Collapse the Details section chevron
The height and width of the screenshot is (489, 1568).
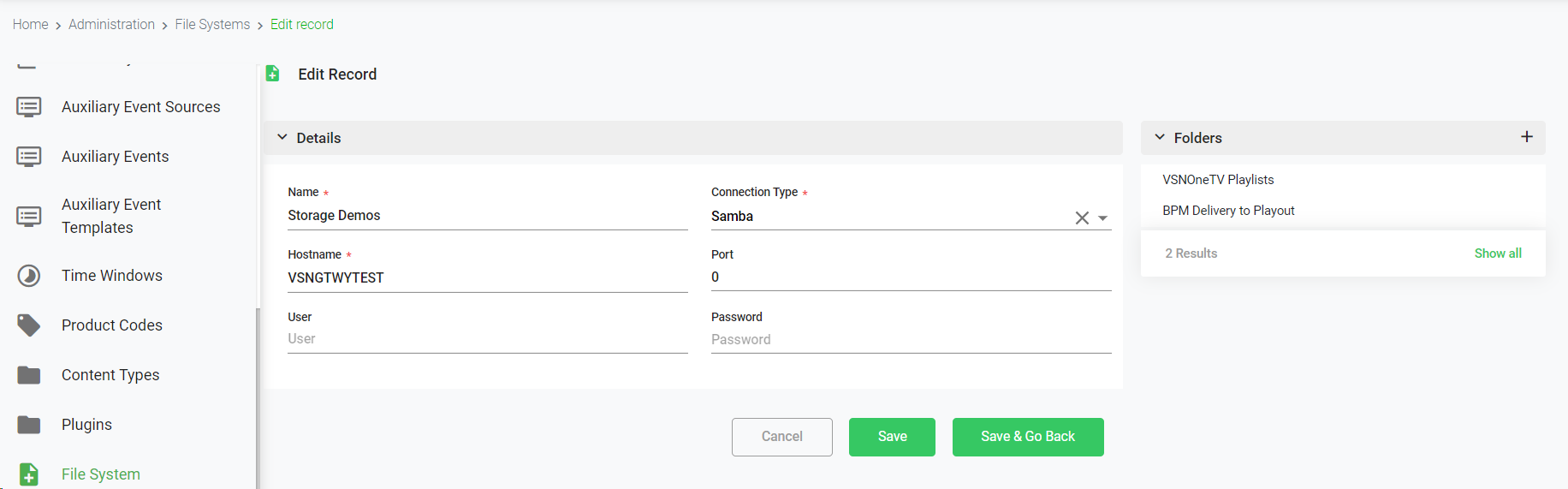pyautogui.click(x=282, y=137)
